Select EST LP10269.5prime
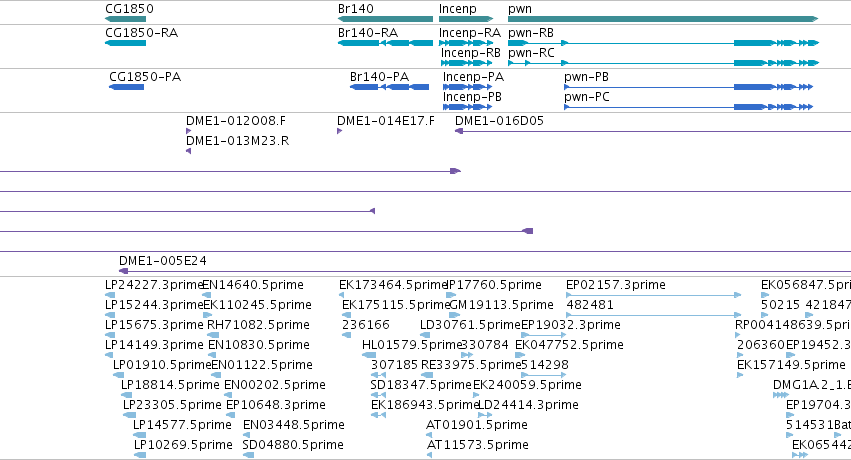Screen dimensions: 851x460 (x=183, y=445)
